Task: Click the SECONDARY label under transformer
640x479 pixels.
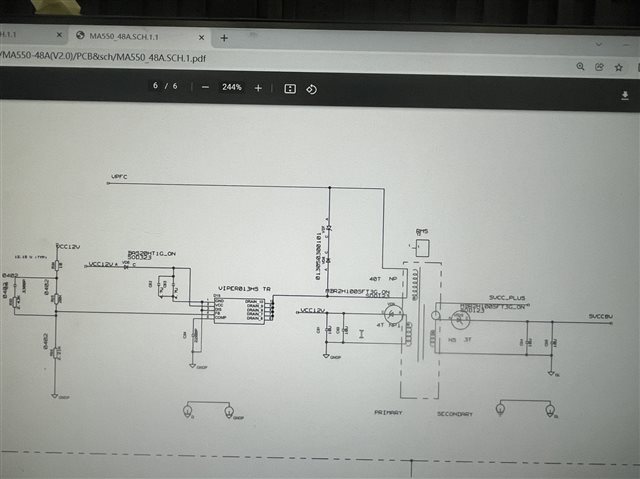Action: tap(455, 414)
